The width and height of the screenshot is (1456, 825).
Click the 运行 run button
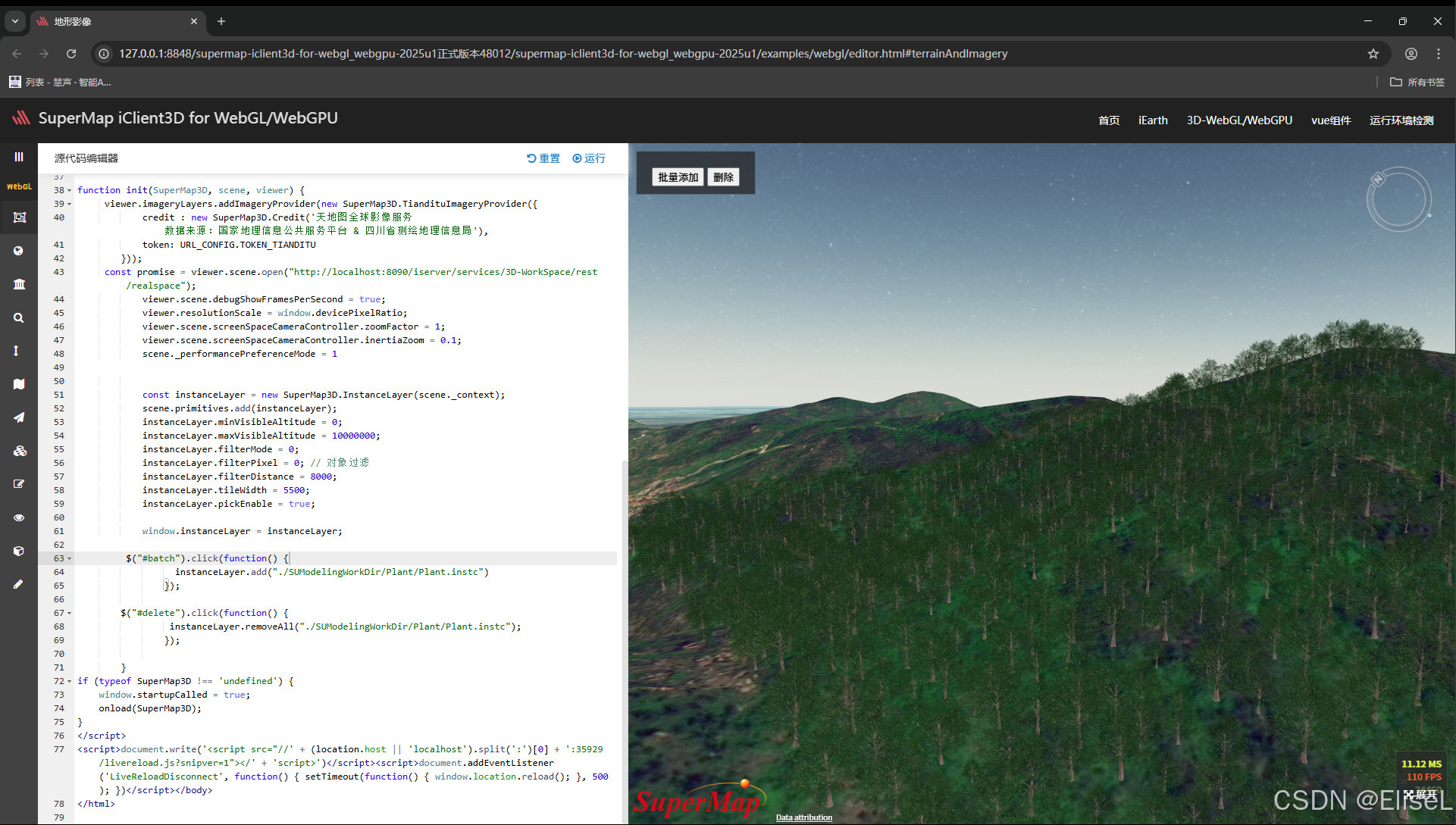tap(589, 158)
